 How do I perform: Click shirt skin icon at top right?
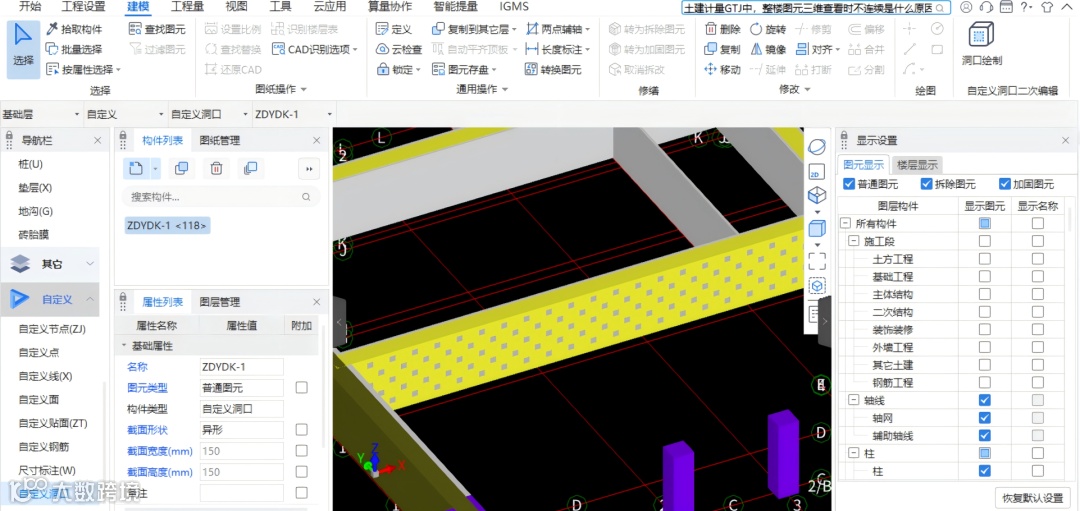point(1048,8)
